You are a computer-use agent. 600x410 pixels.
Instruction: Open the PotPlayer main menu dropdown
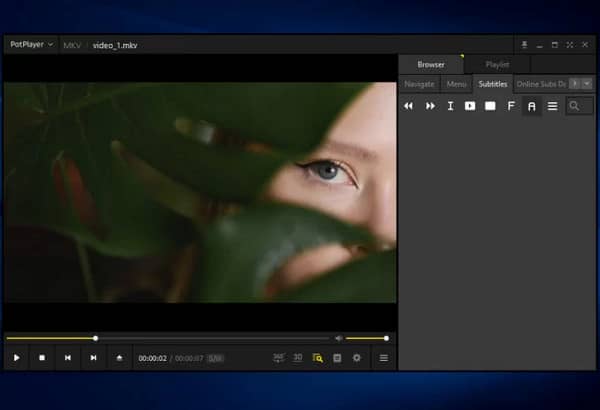pyautogui.click(x=31, y=44)
